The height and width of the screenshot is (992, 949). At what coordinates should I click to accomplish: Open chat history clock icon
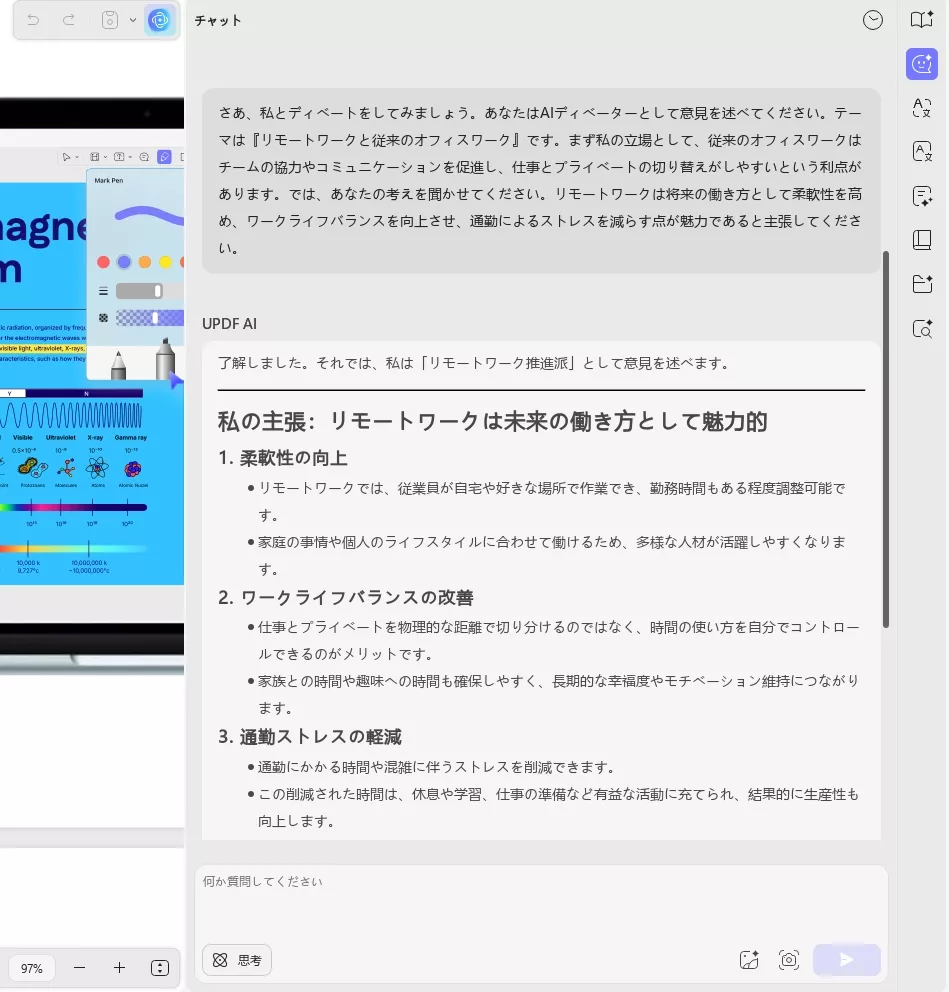coord(872,20)
